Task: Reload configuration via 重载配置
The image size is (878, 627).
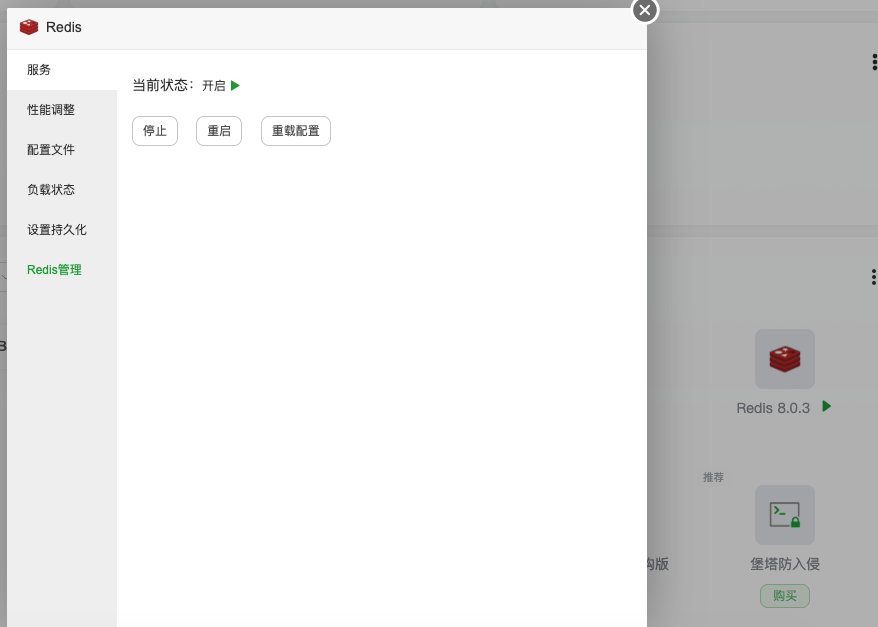Action: tap(295, 130)
